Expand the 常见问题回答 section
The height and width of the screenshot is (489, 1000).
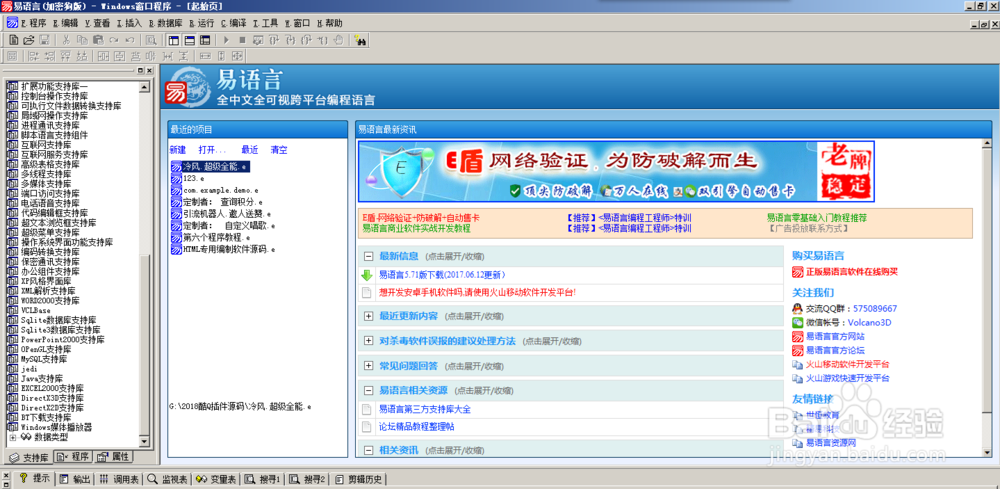tap(368, 365)
